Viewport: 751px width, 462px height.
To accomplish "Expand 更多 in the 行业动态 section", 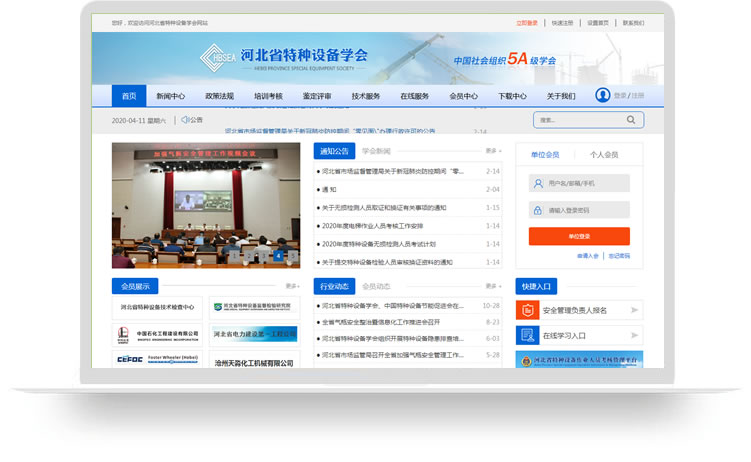I will 492,286.
